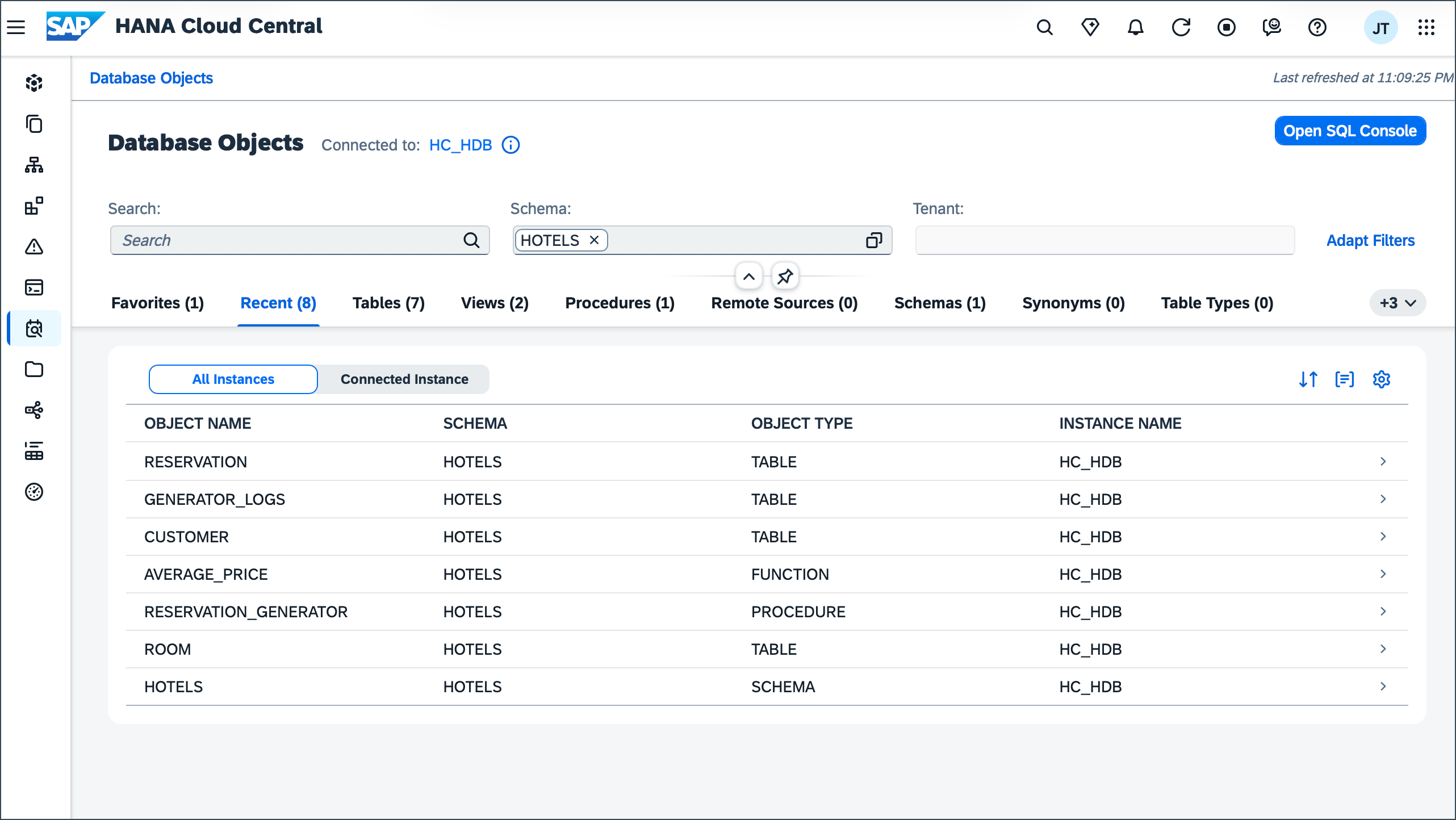Remove the HOTELS schema filter token

point(594,240)
